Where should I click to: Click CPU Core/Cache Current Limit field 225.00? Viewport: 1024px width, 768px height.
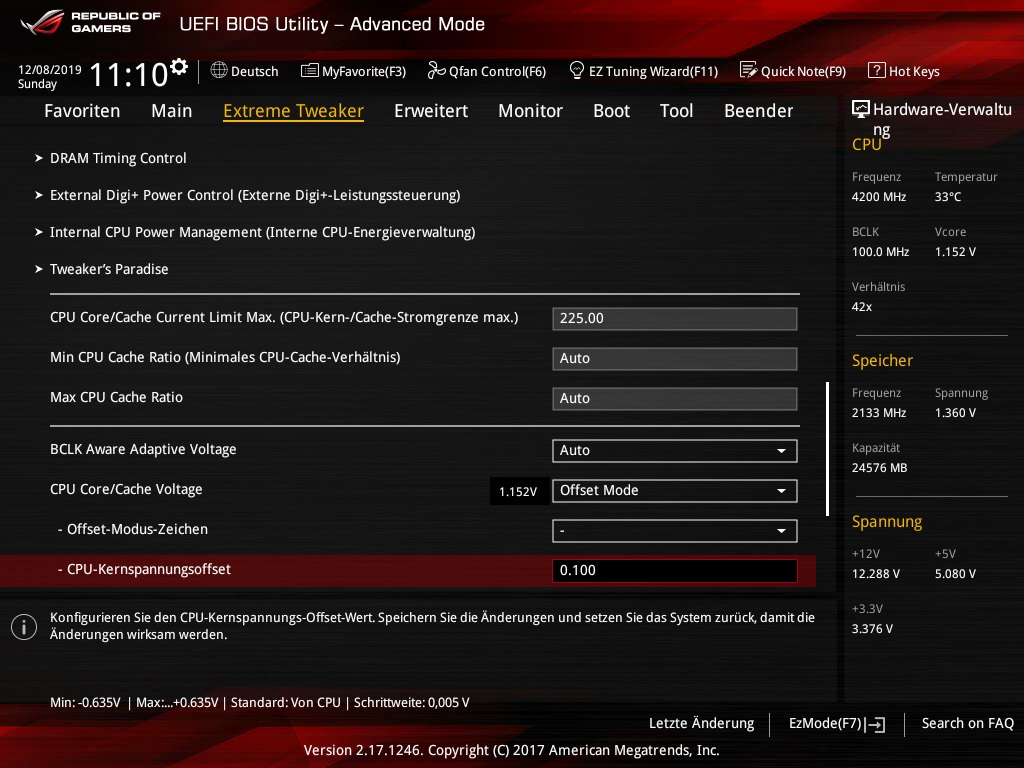click(x=675, y=319)
